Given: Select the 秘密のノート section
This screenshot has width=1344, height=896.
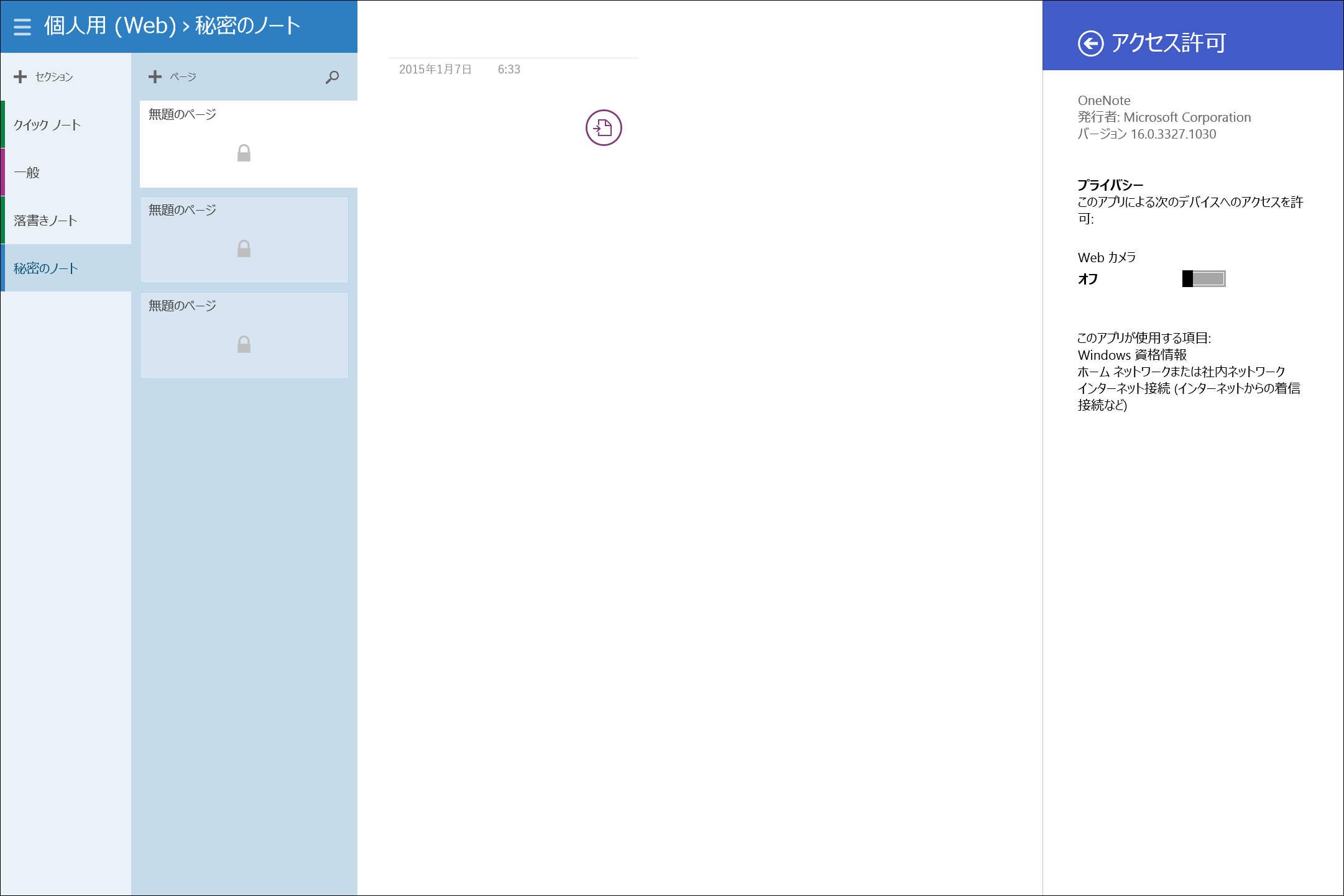Looking at the screenshot, I should click(x=45, y=268).
